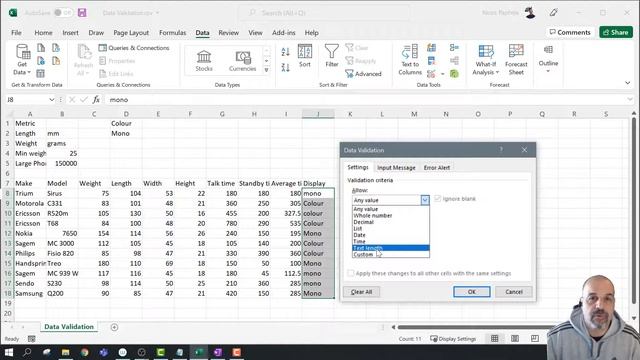
Task: Click Cancel in Data Validation dialog
Action: pyautogui.click(x=513, y=292)
